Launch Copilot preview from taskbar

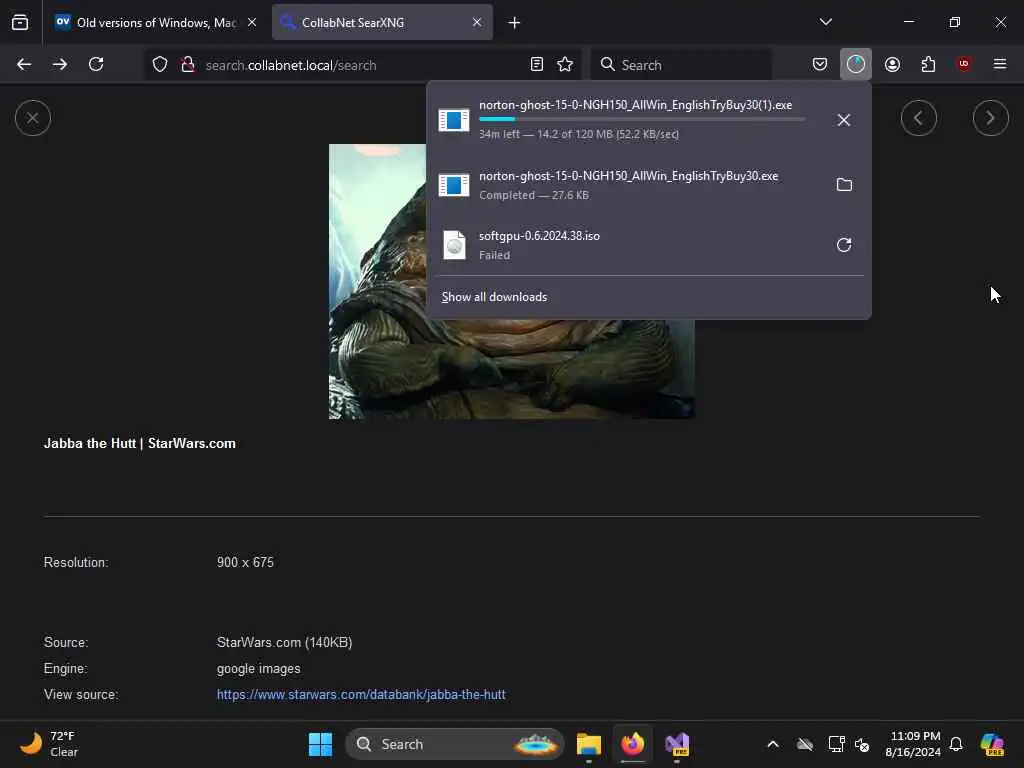[991, 744]
